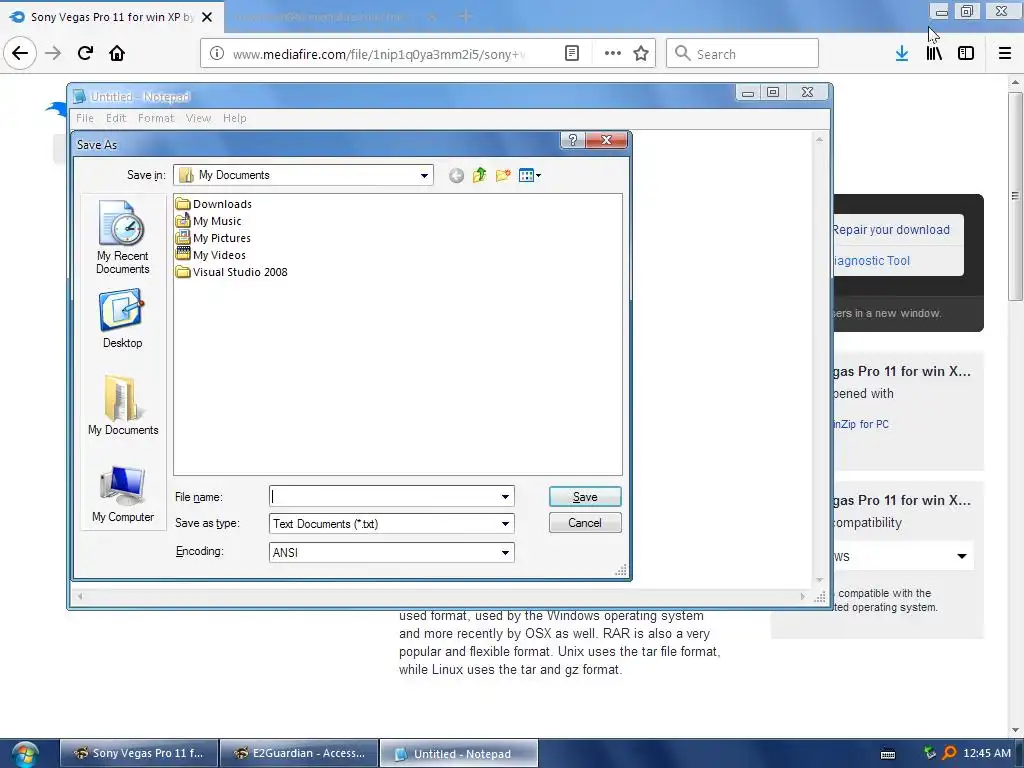Open Notepad Edit menu
Viewport: 1024px width, 768px height.
pos(116,118)
